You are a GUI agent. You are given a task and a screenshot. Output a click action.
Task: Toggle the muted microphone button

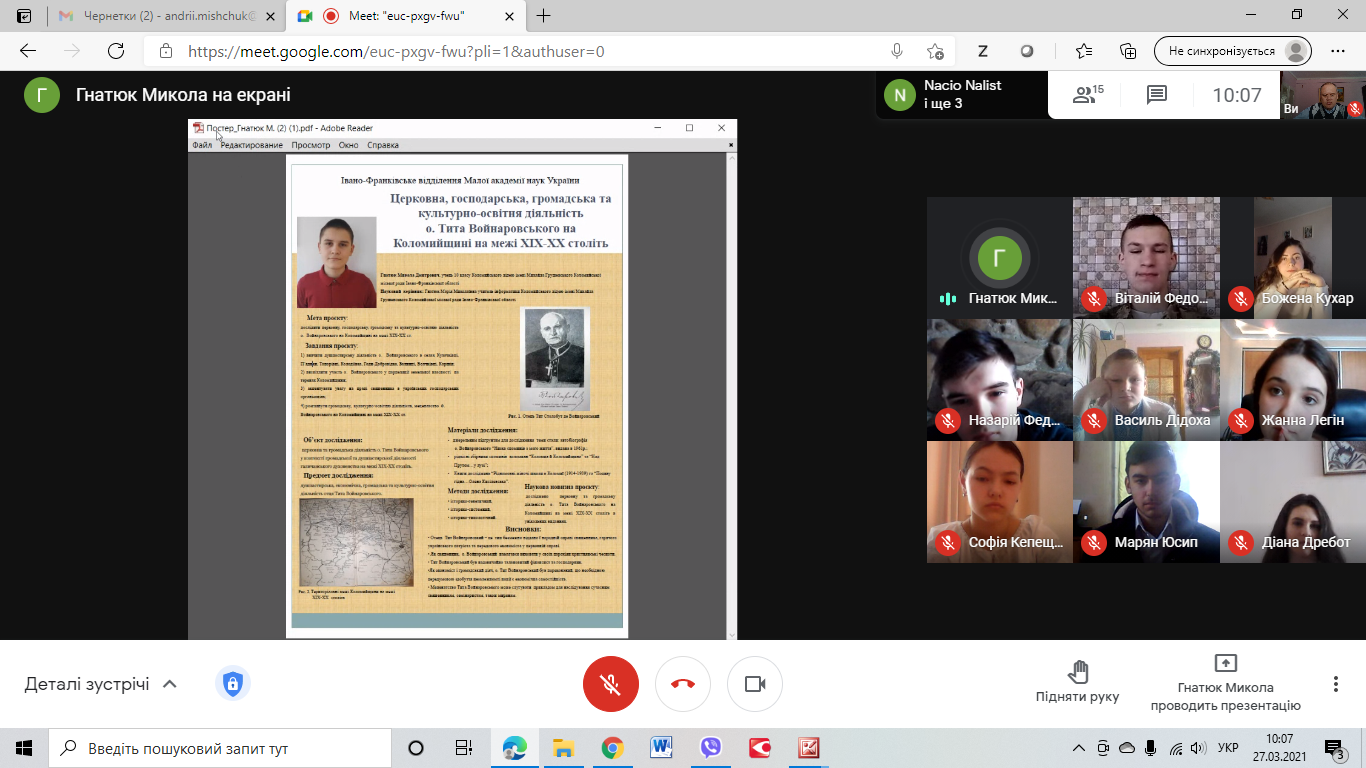611,684
